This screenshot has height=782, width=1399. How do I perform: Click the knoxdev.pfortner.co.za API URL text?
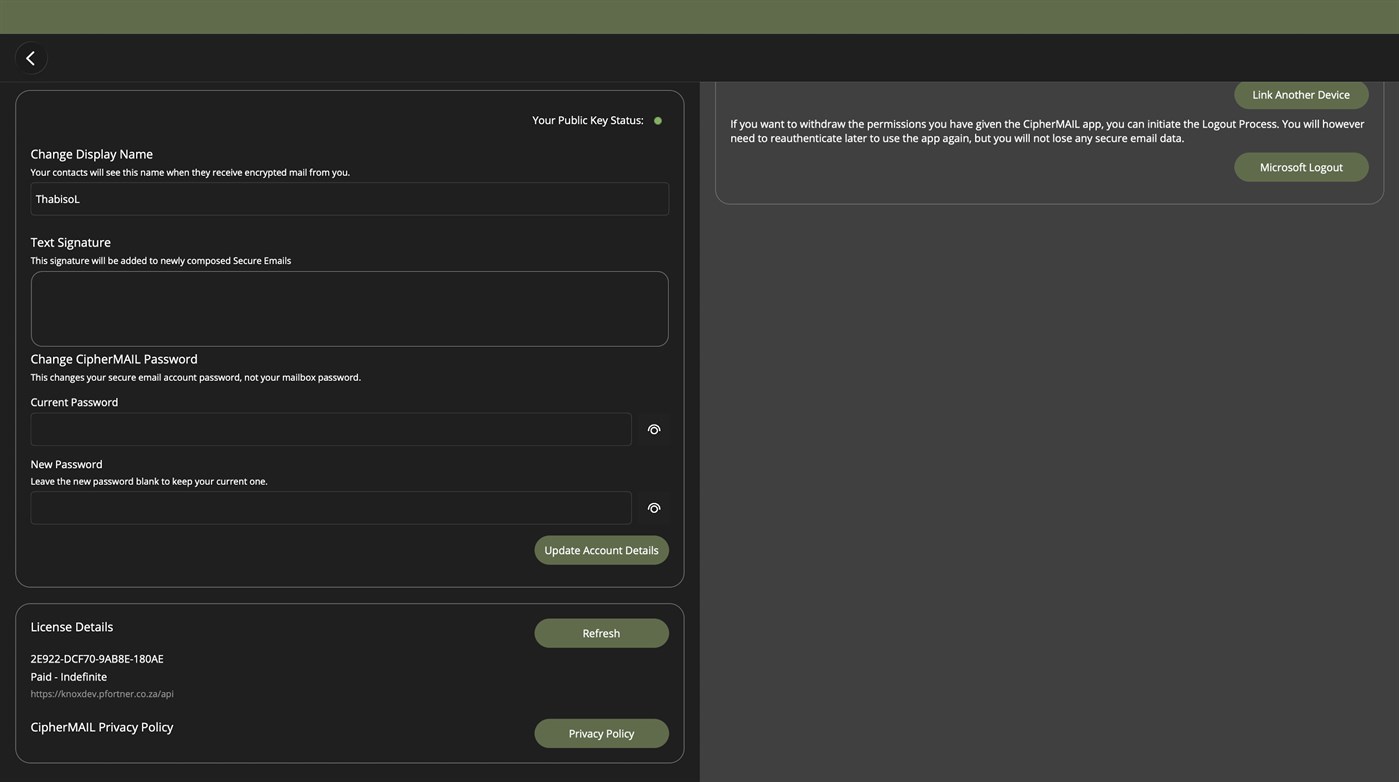point(102,694)
